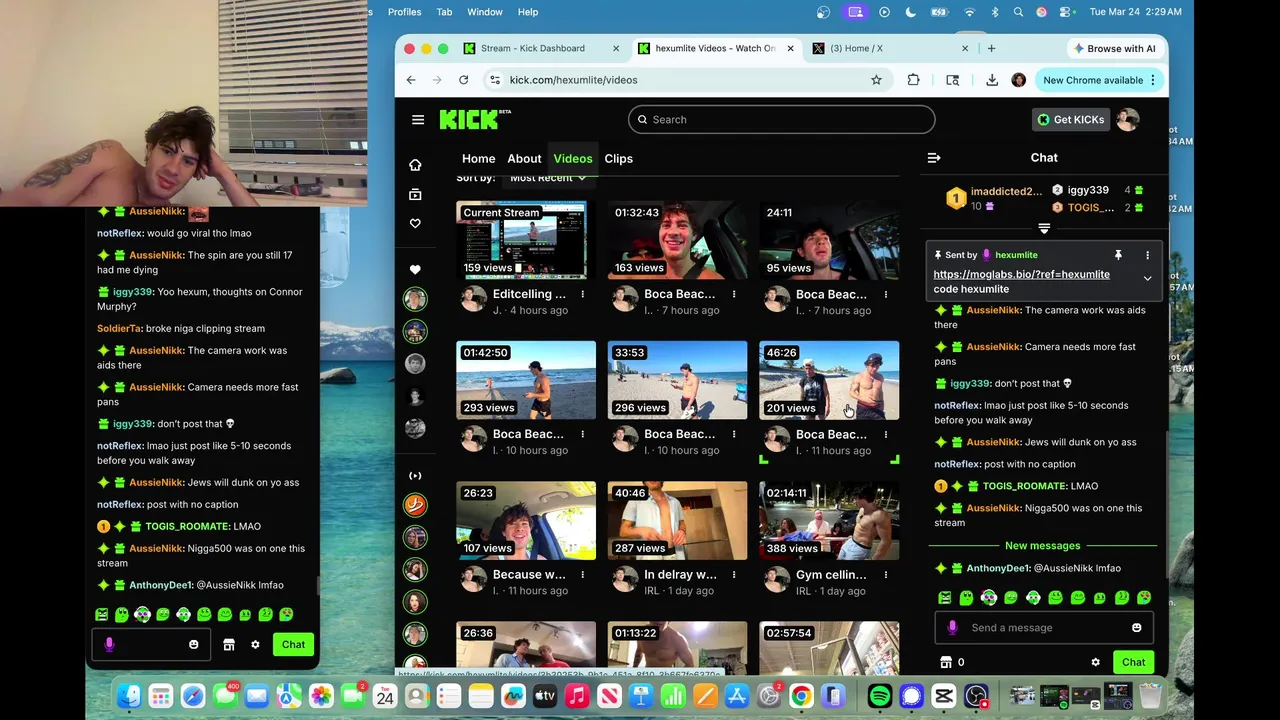Viewport: 1280px width, 720px height.
Task: View site information for kick.com
Action: [x=494, y=80]
